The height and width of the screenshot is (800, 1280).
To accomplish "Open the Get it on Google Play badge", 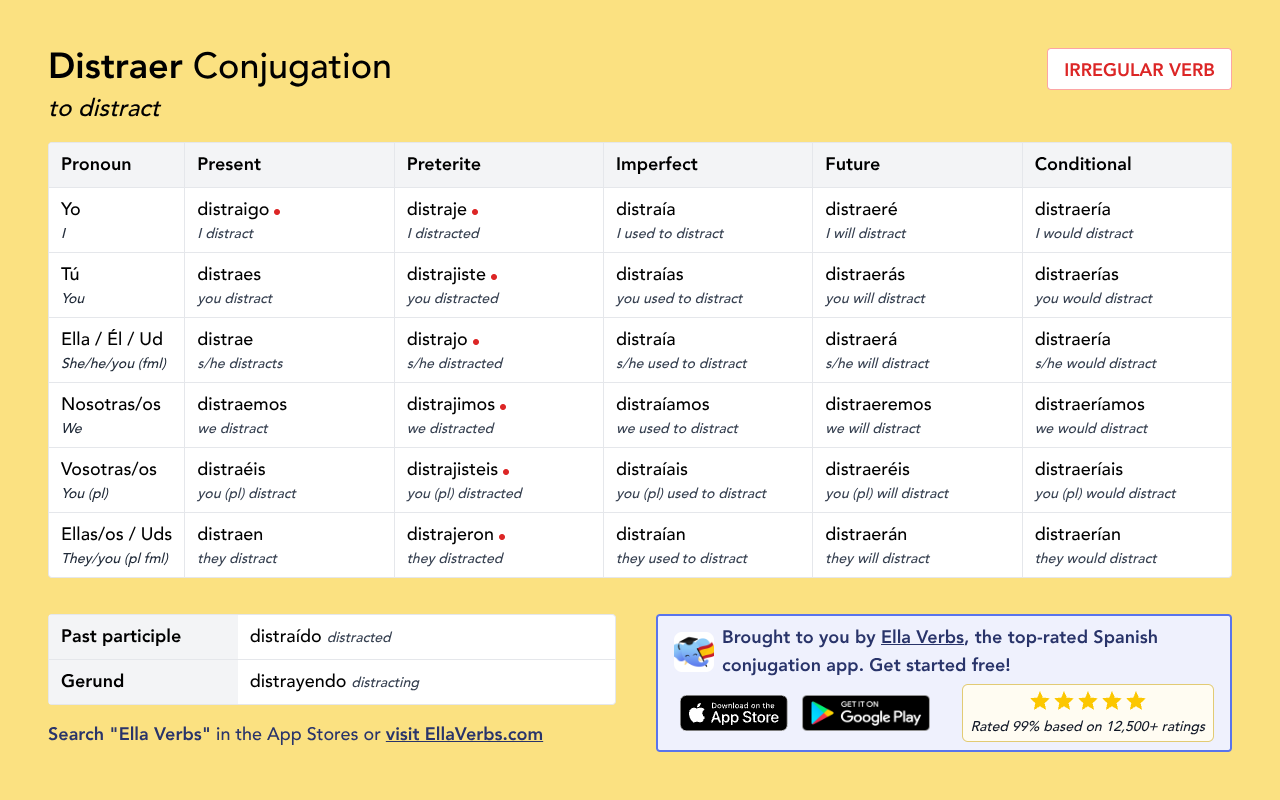I will click(866, 713).
